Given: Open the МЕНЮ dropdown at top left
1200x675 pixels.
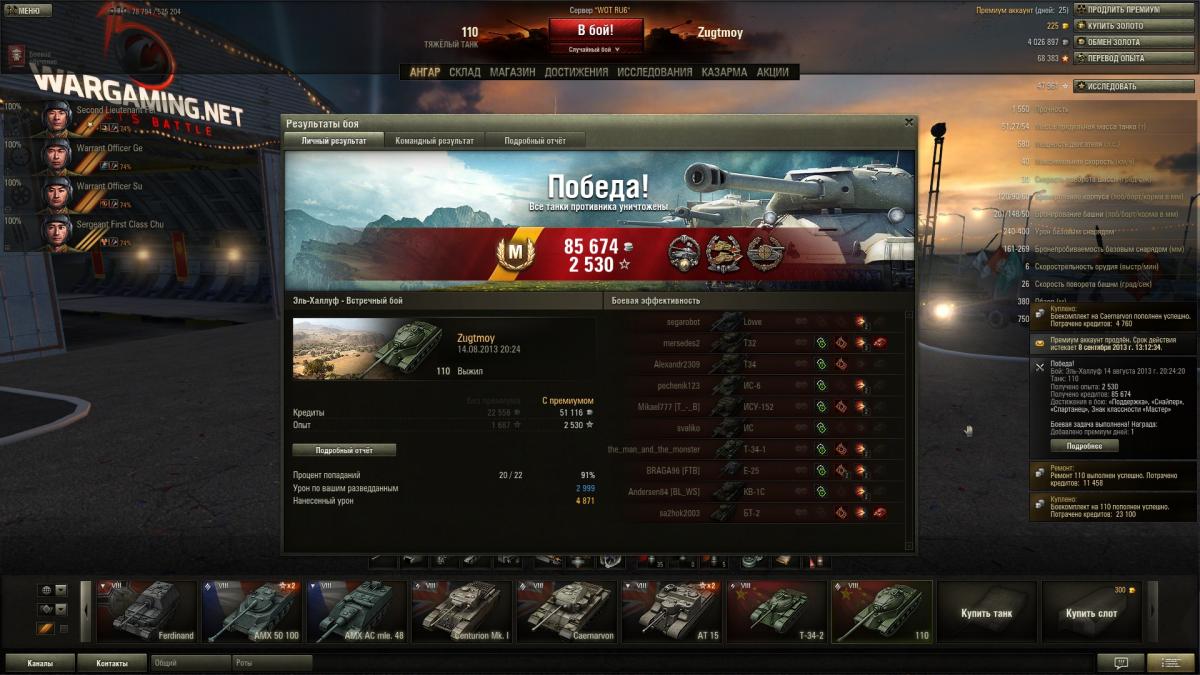Looking at the screenshot, I should [27, 10].
